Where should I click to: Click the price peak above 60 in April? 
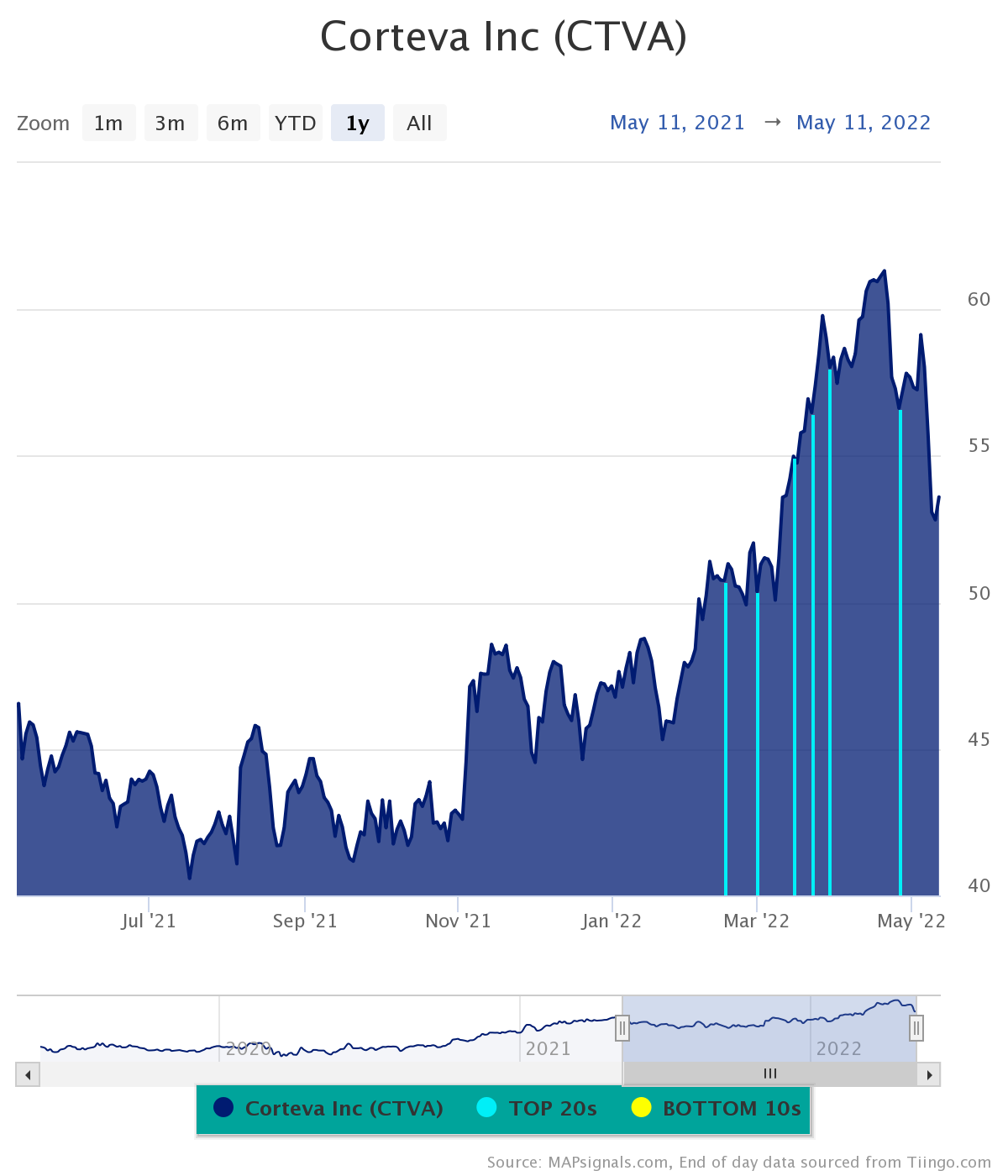[885, 271]
